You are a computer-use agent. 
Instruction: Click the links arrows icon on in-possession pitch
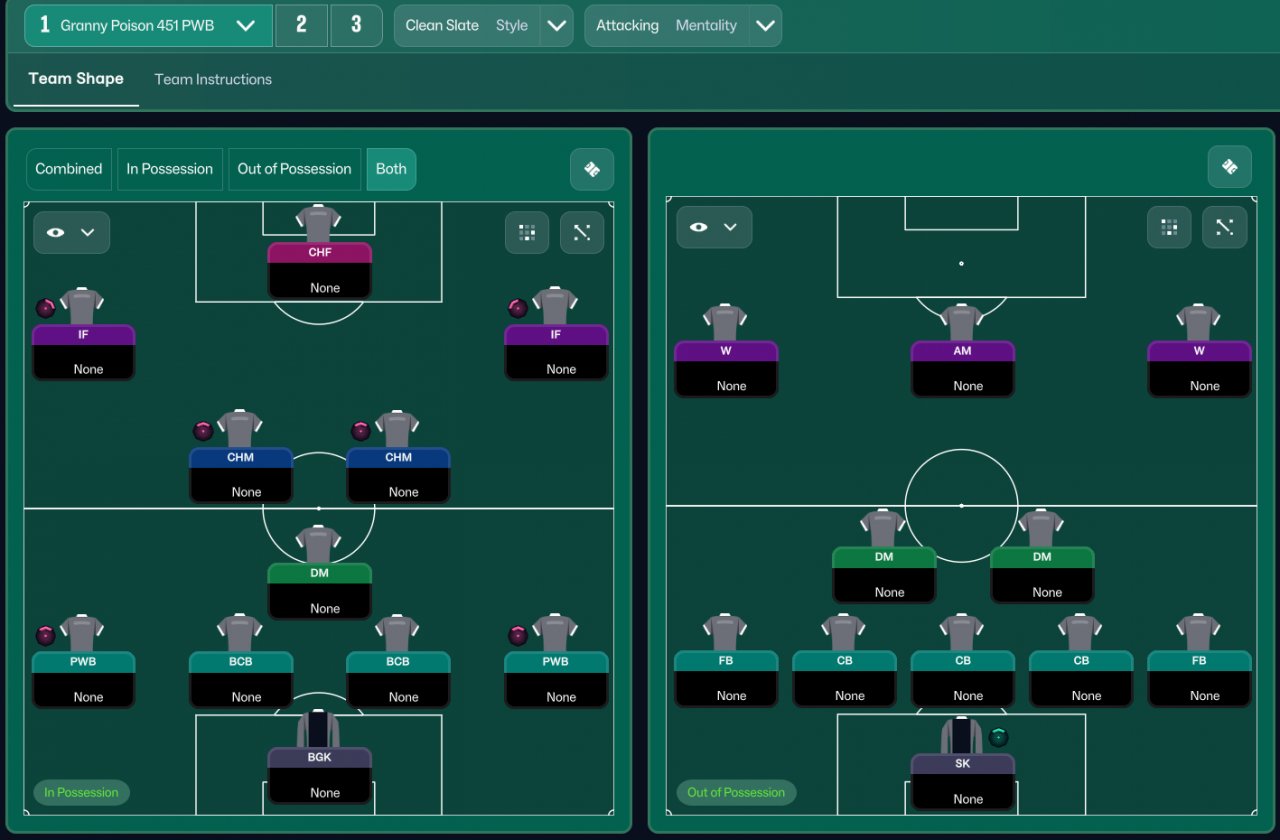point(582,232)
